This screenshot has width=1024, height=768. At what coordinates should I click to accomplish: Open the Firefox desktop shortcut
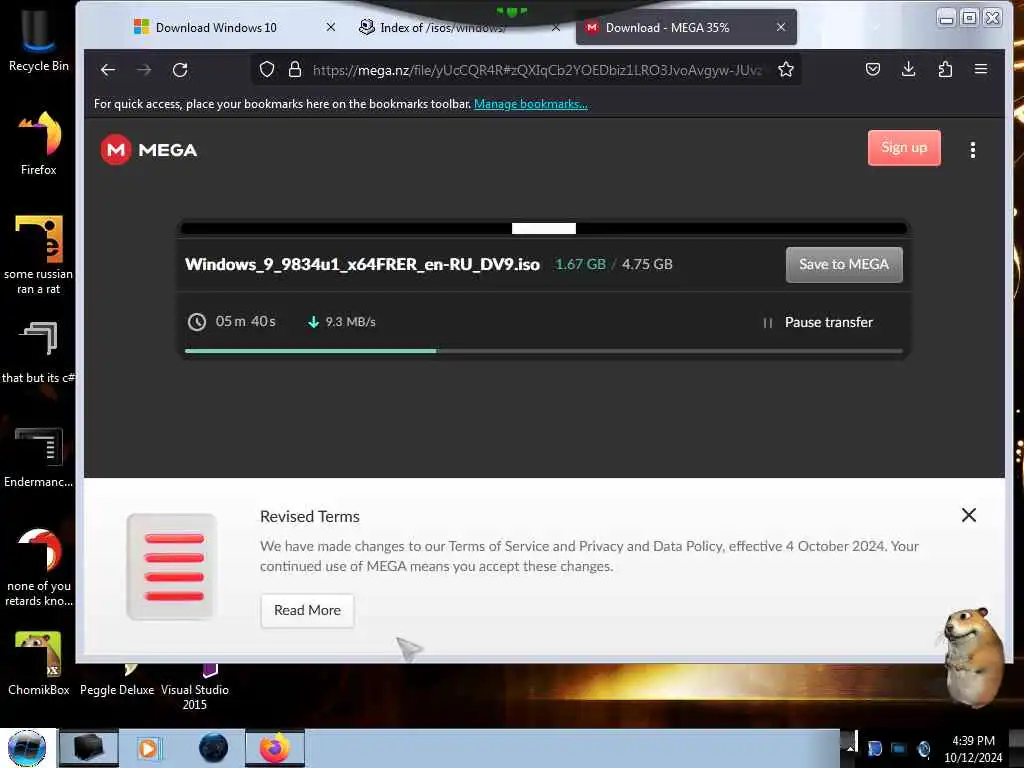(39, 142)
